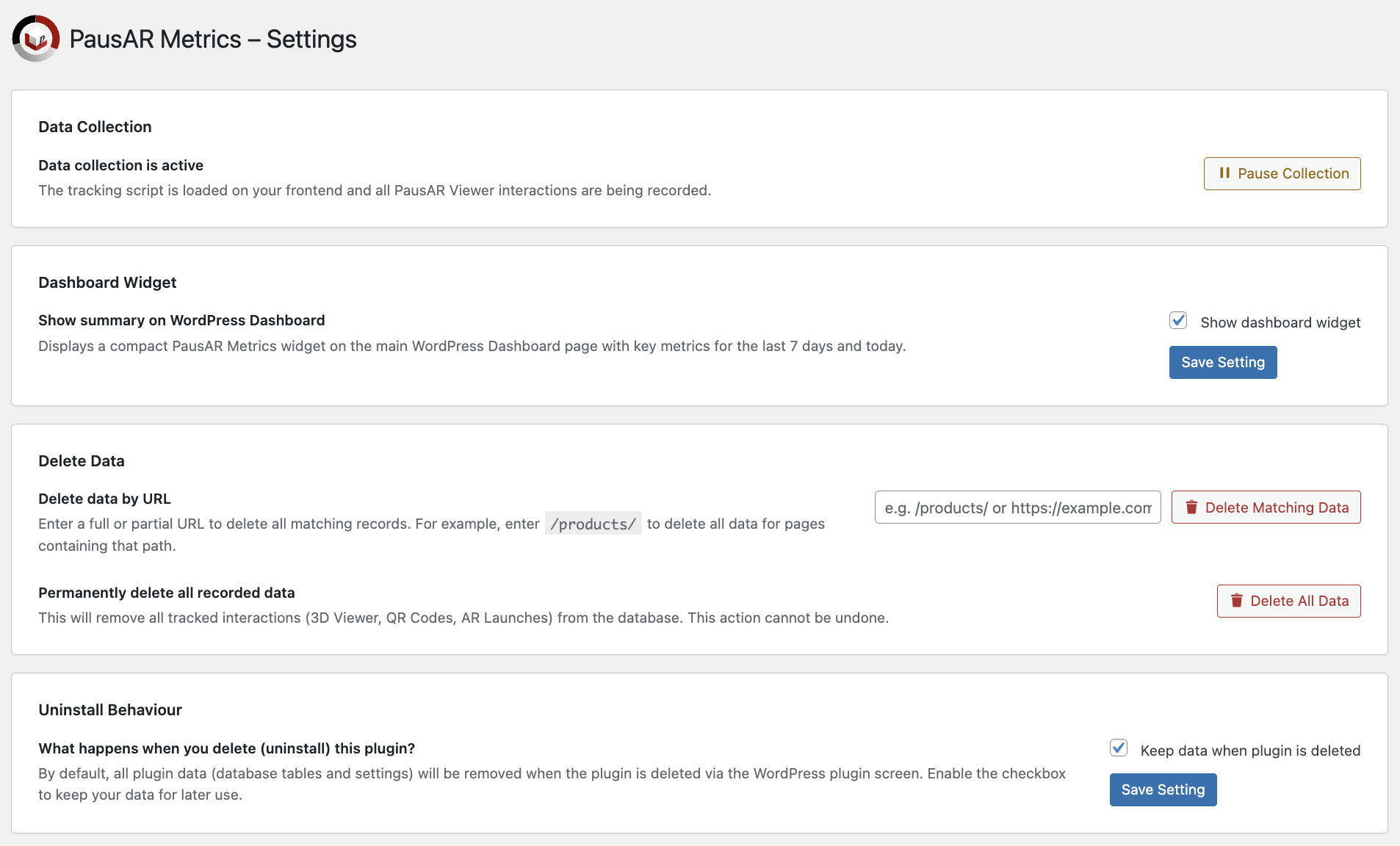This screenshot has width=1400, height=846.
Task: Click the PausAR plugin logo
Action: (x=35, y=37)
